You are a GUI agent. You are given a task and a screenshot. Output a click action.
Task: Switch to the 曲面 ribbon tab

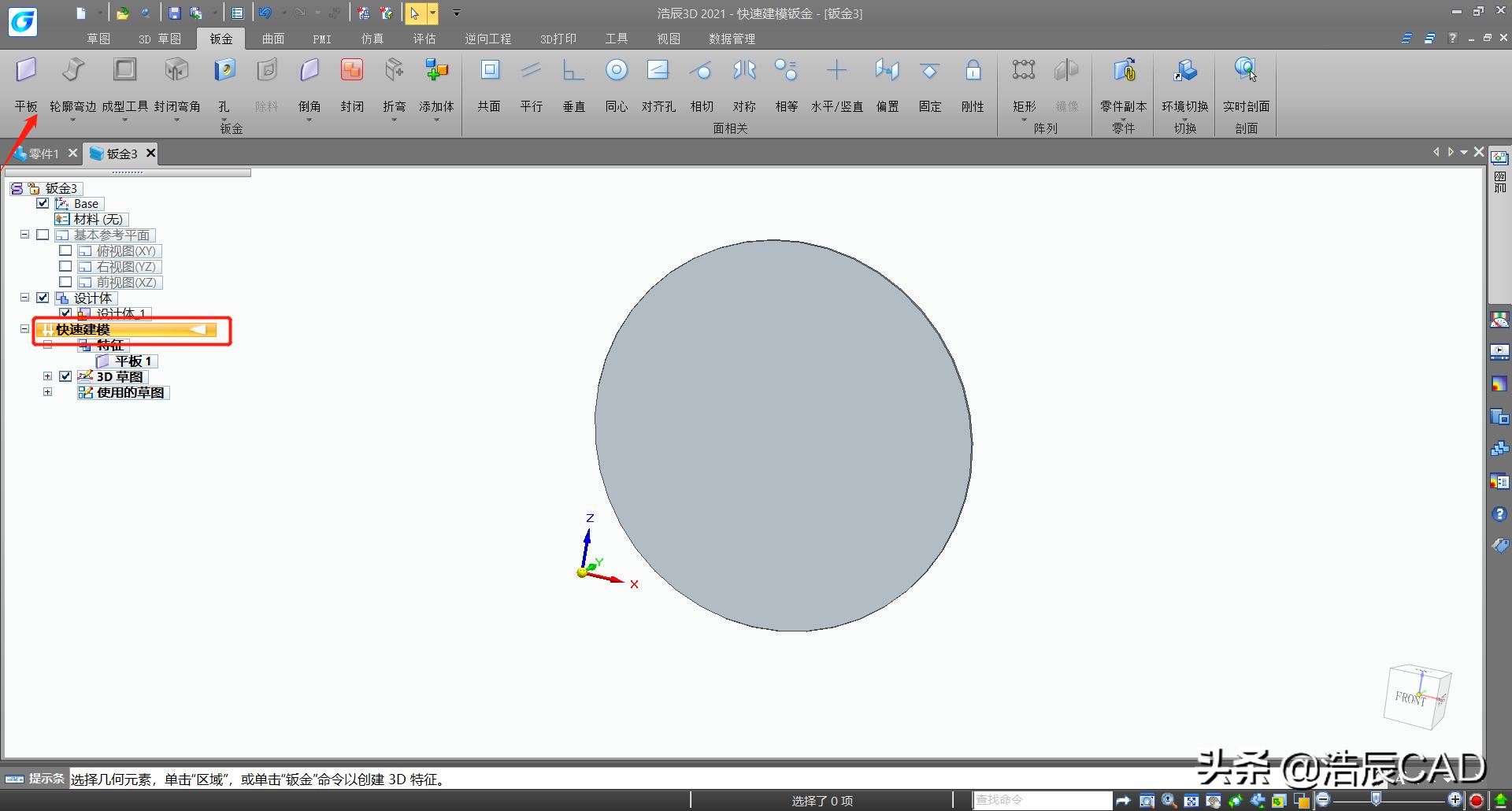272,39
